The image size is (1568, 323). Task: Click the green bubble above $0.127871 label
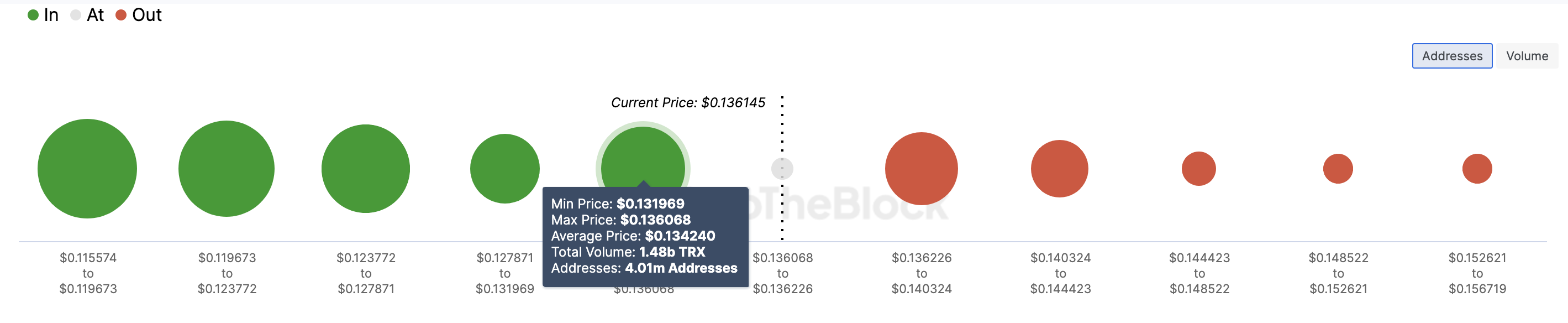(x=504, y=169)
